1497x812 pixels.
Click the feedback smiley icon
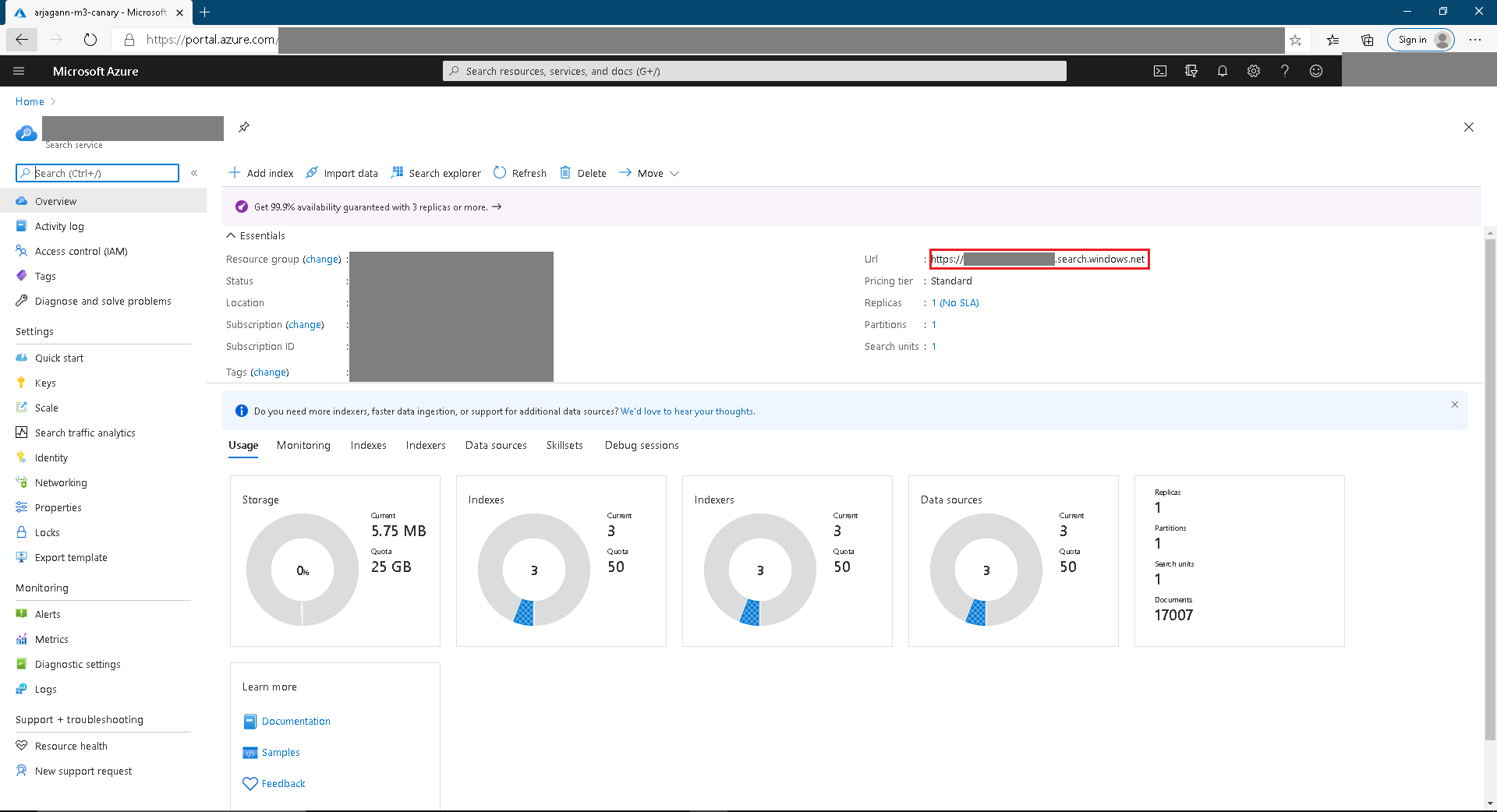click(1316, 71)
